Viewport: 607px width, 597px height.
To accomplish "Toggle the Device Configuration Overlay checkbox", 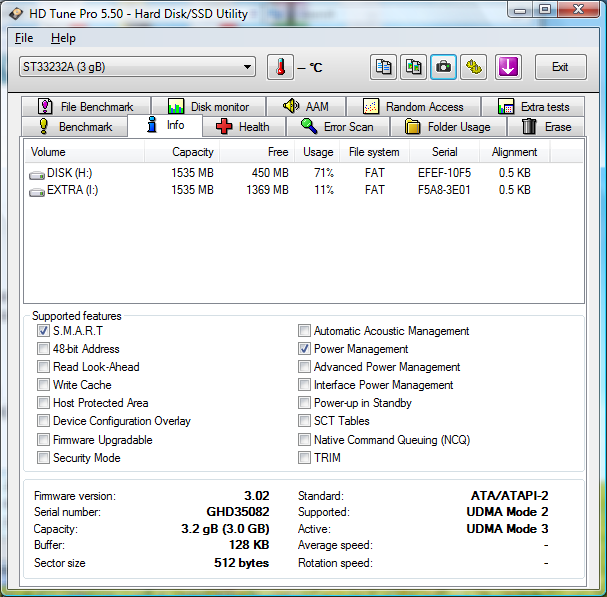I will [x=43, y=420].
